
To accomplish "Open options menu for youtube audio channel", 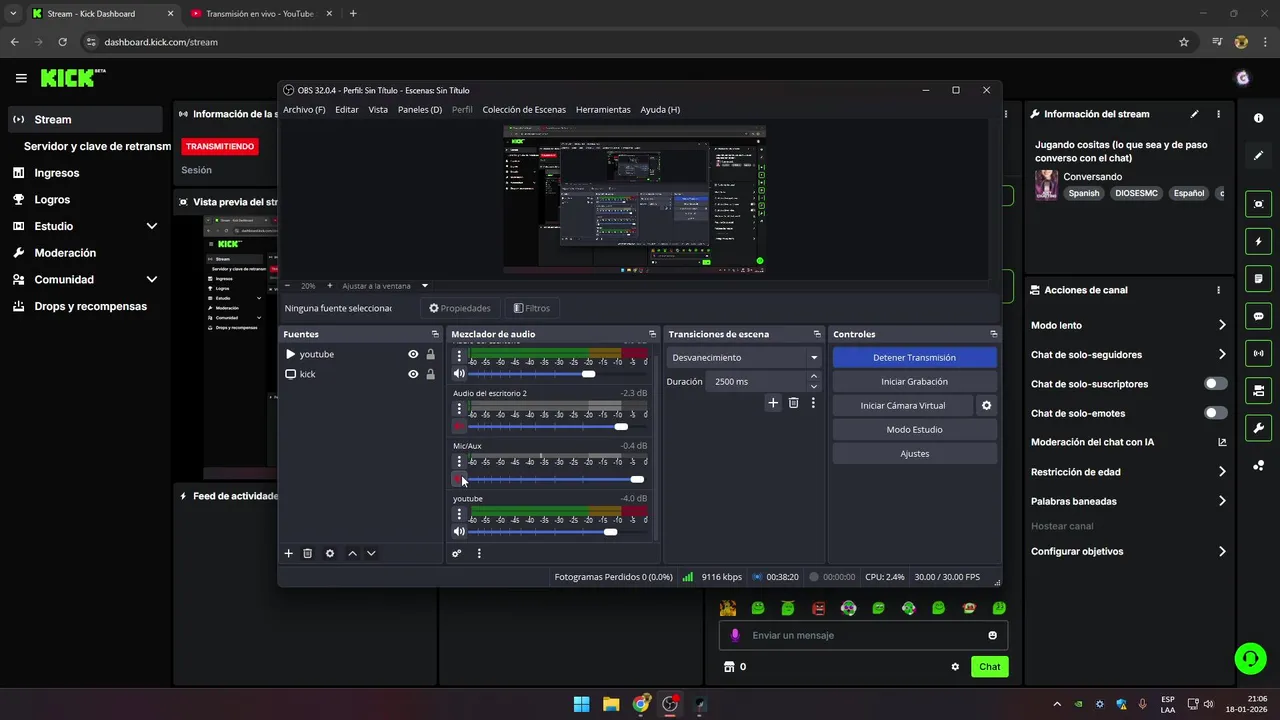I will pyautogui.click(x=459, y=514).
